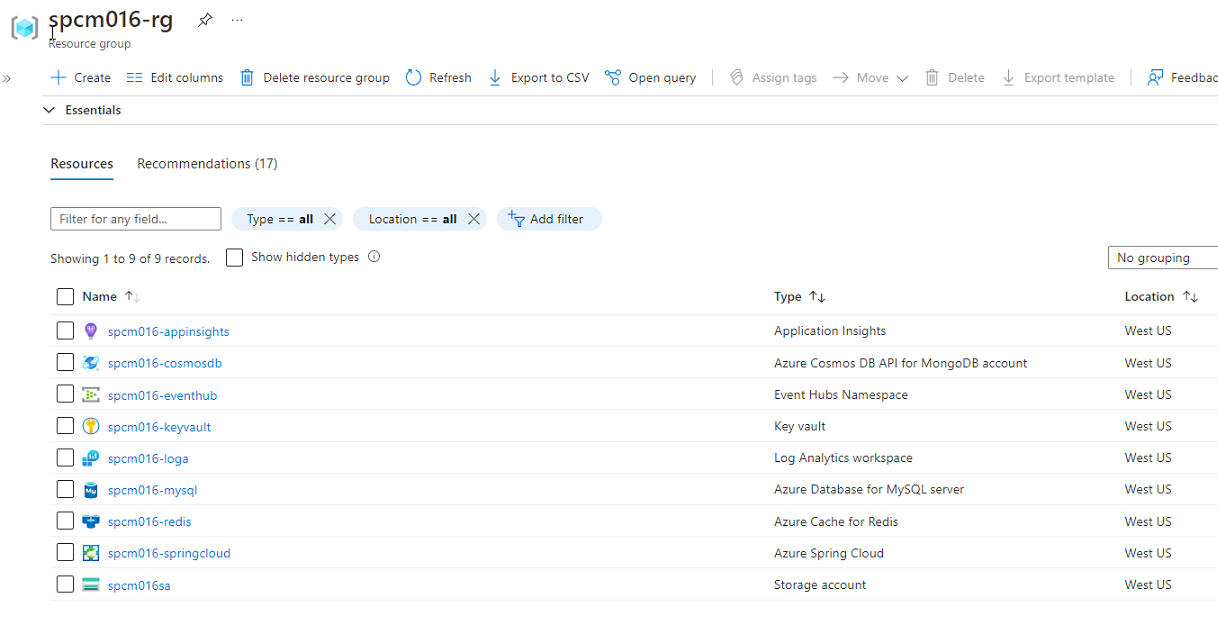
Task: Click Add filter
Action: coord(549,219)
